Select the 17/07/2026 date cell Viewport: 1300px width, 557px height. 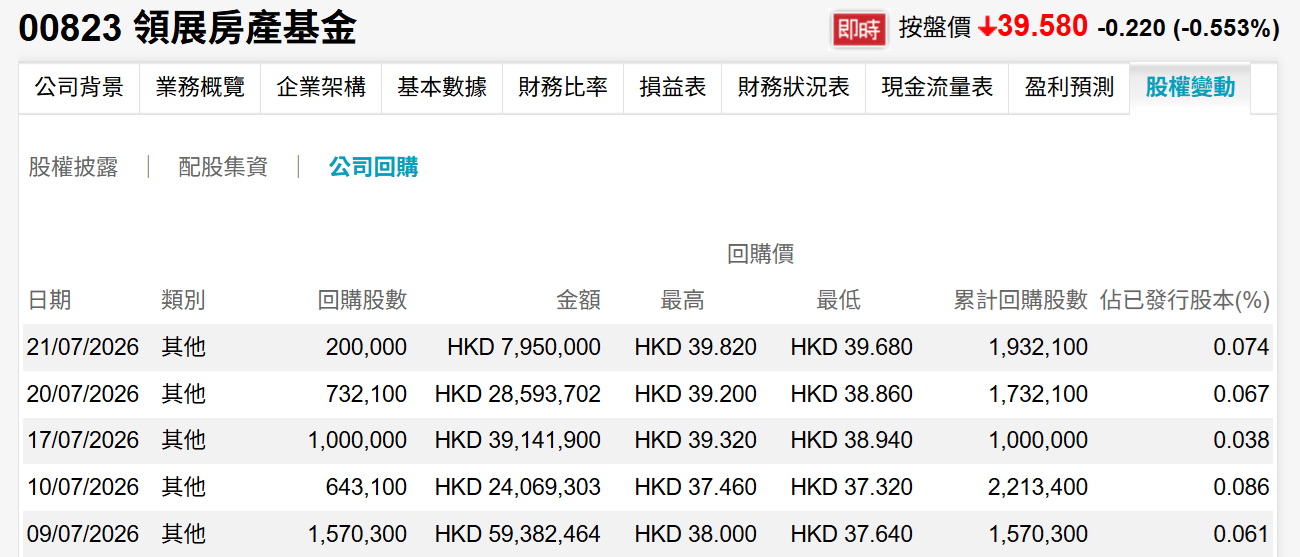[83, 440]
